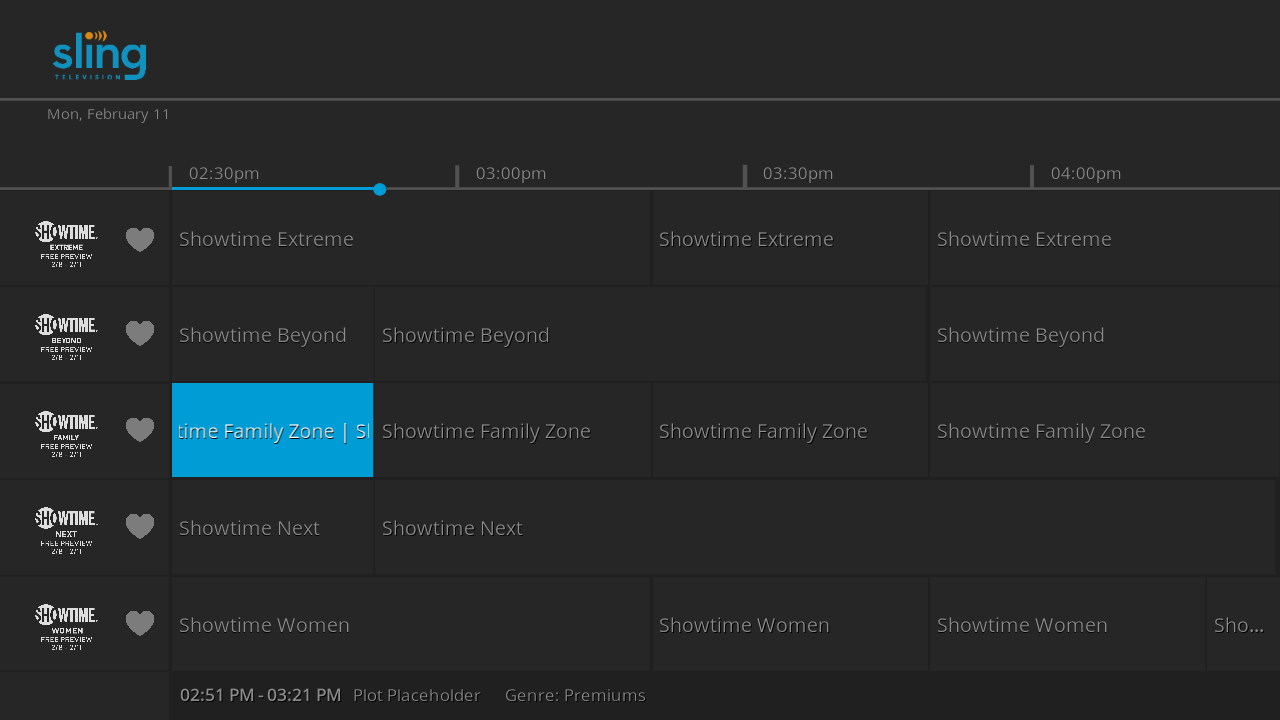This screenshot has width=1280, height=720.
Task: Select the Showtime Women channel logo
Action: point(66,625)
